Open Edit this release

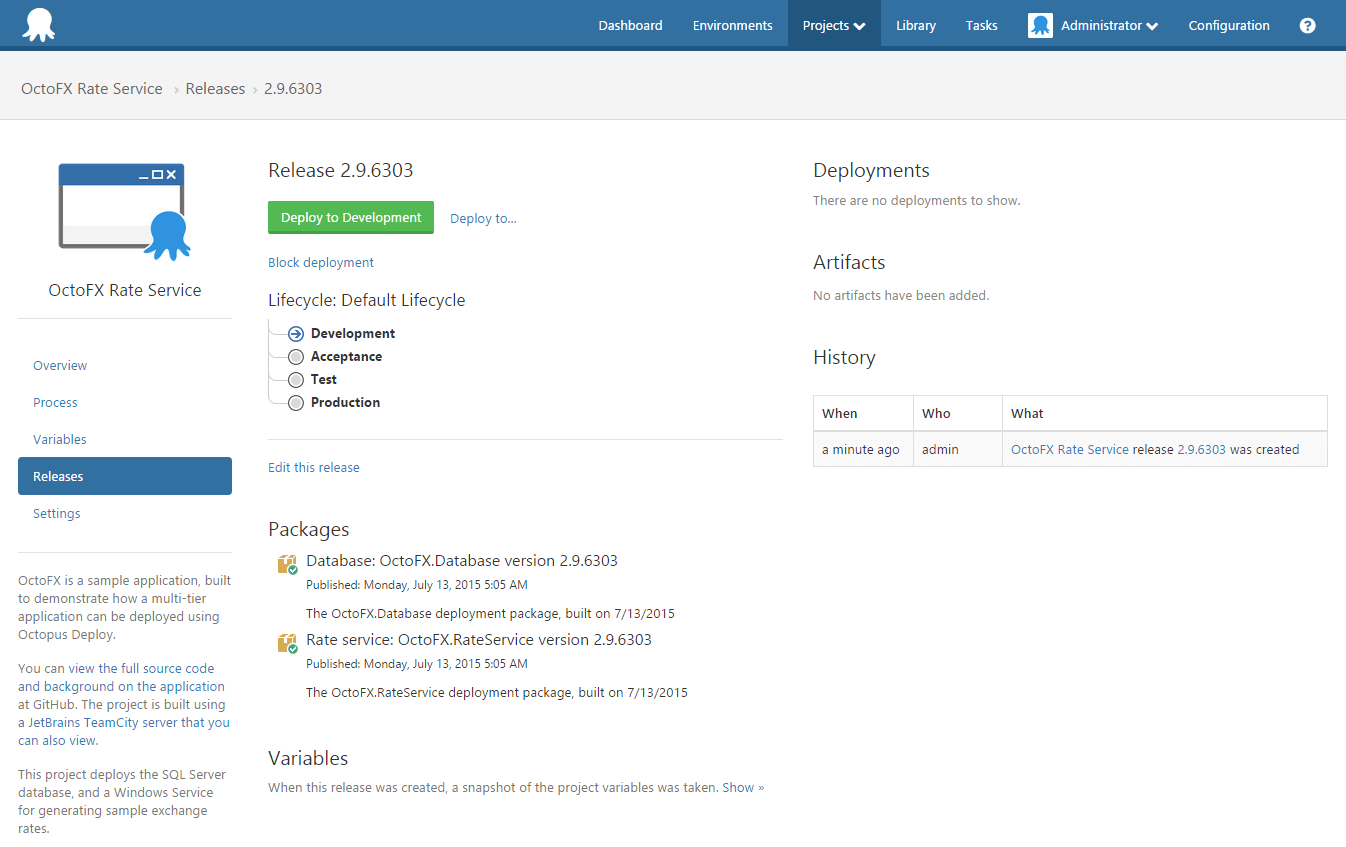[x=313, y=467]
